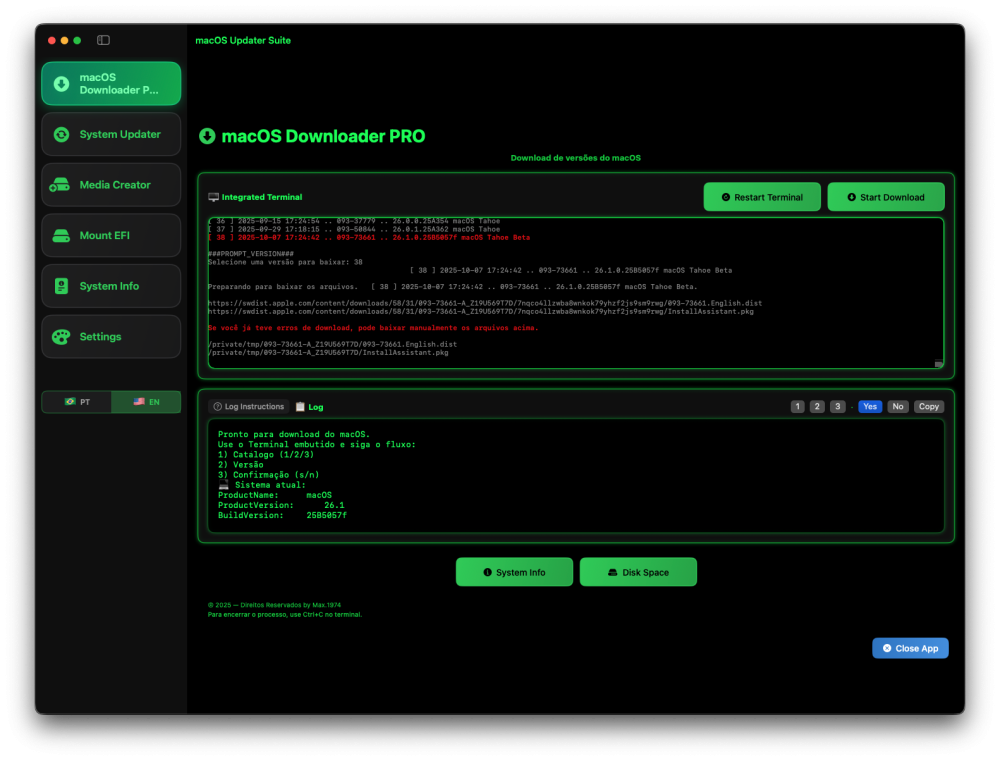
Task: Click the InstallAssistant.pkg URL line
Action: 481,311
